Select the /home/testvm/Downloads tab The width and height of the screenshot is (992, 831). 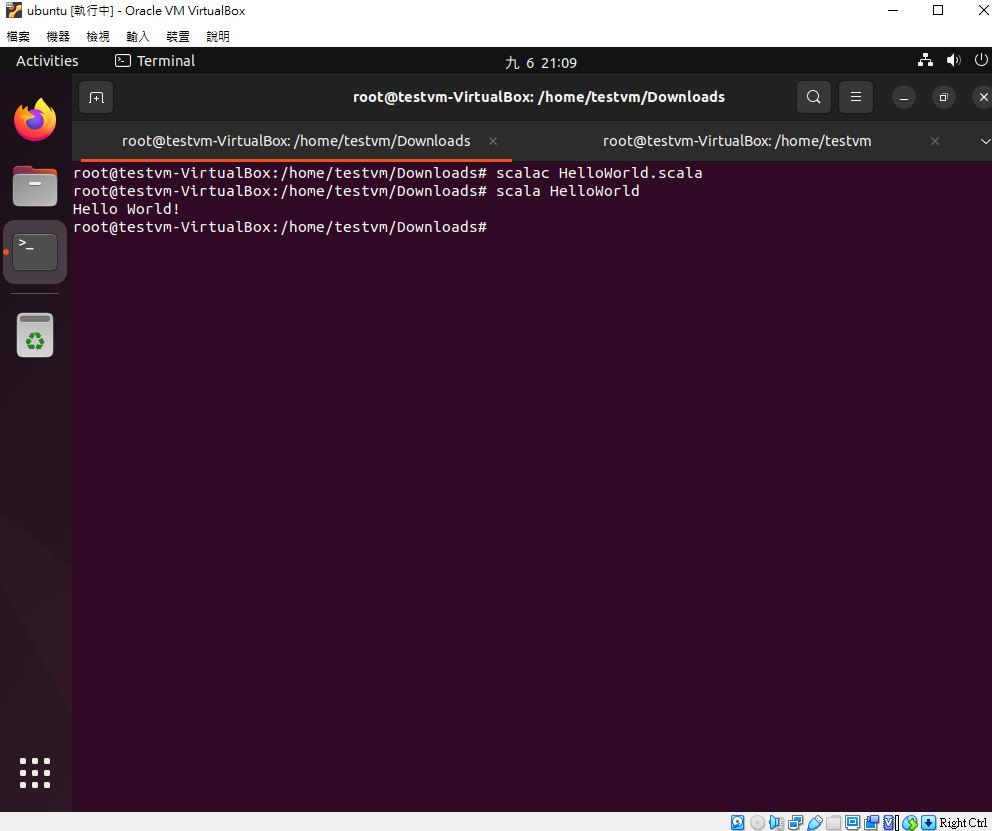point(296,141)
